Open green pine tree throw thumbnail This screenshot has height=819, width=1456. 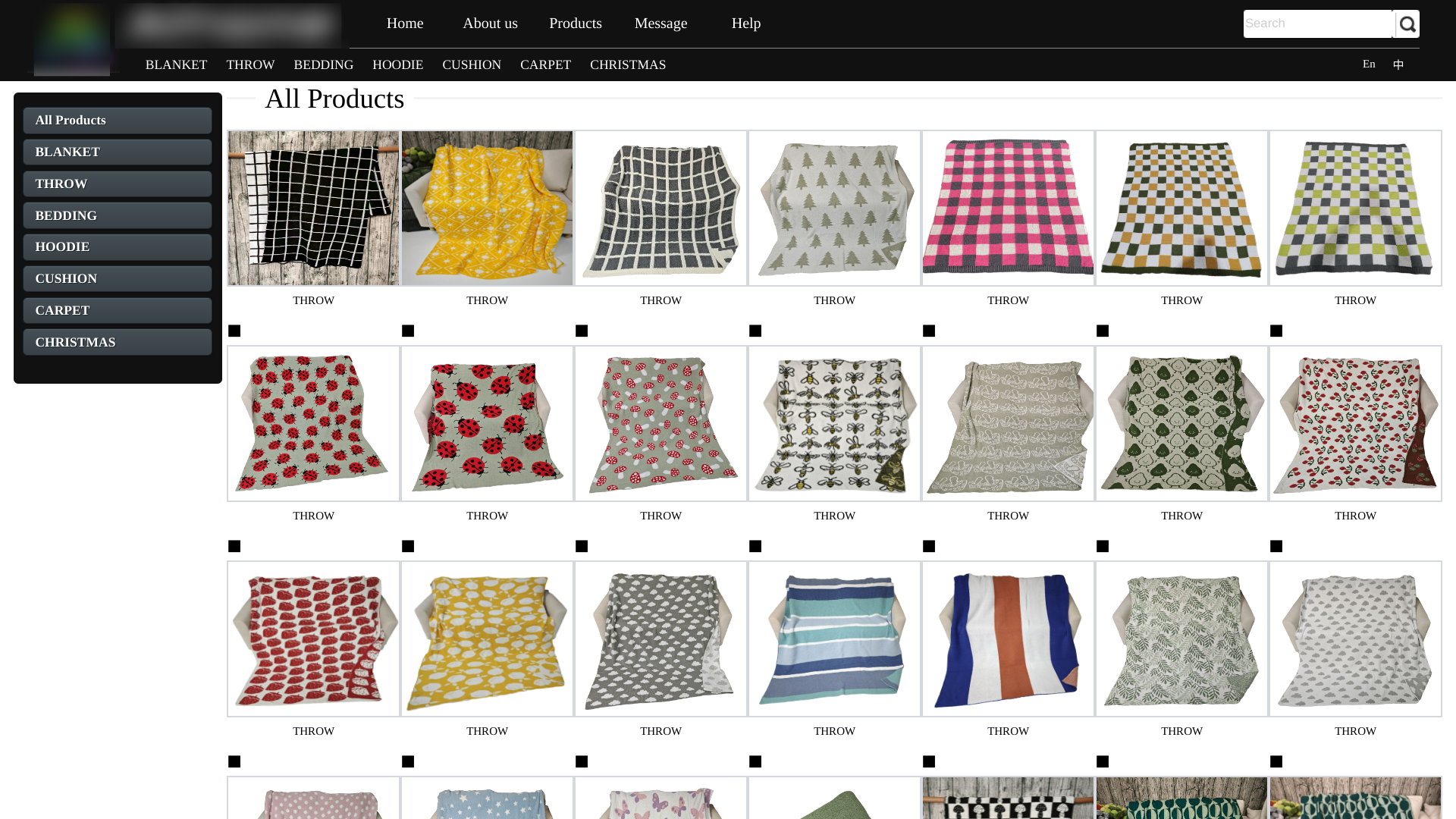point(834,209)
